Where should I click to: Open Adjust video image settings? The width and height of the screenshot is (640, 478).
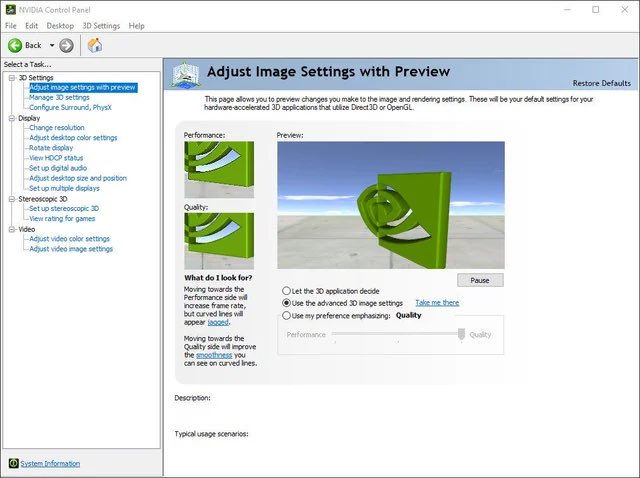click(x=71, y=249)
